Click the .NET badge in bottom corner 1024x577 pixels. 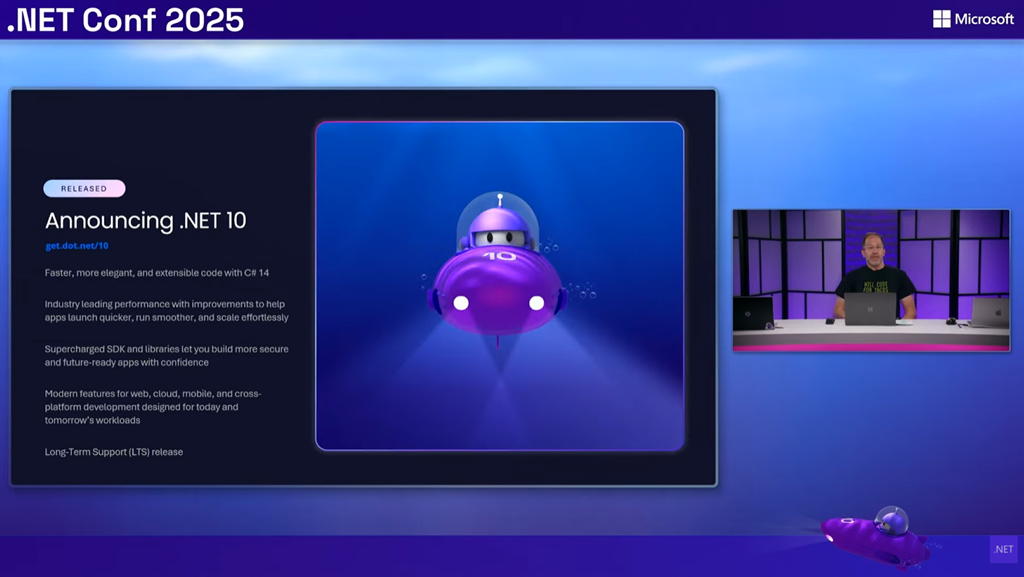[1004, 549]
